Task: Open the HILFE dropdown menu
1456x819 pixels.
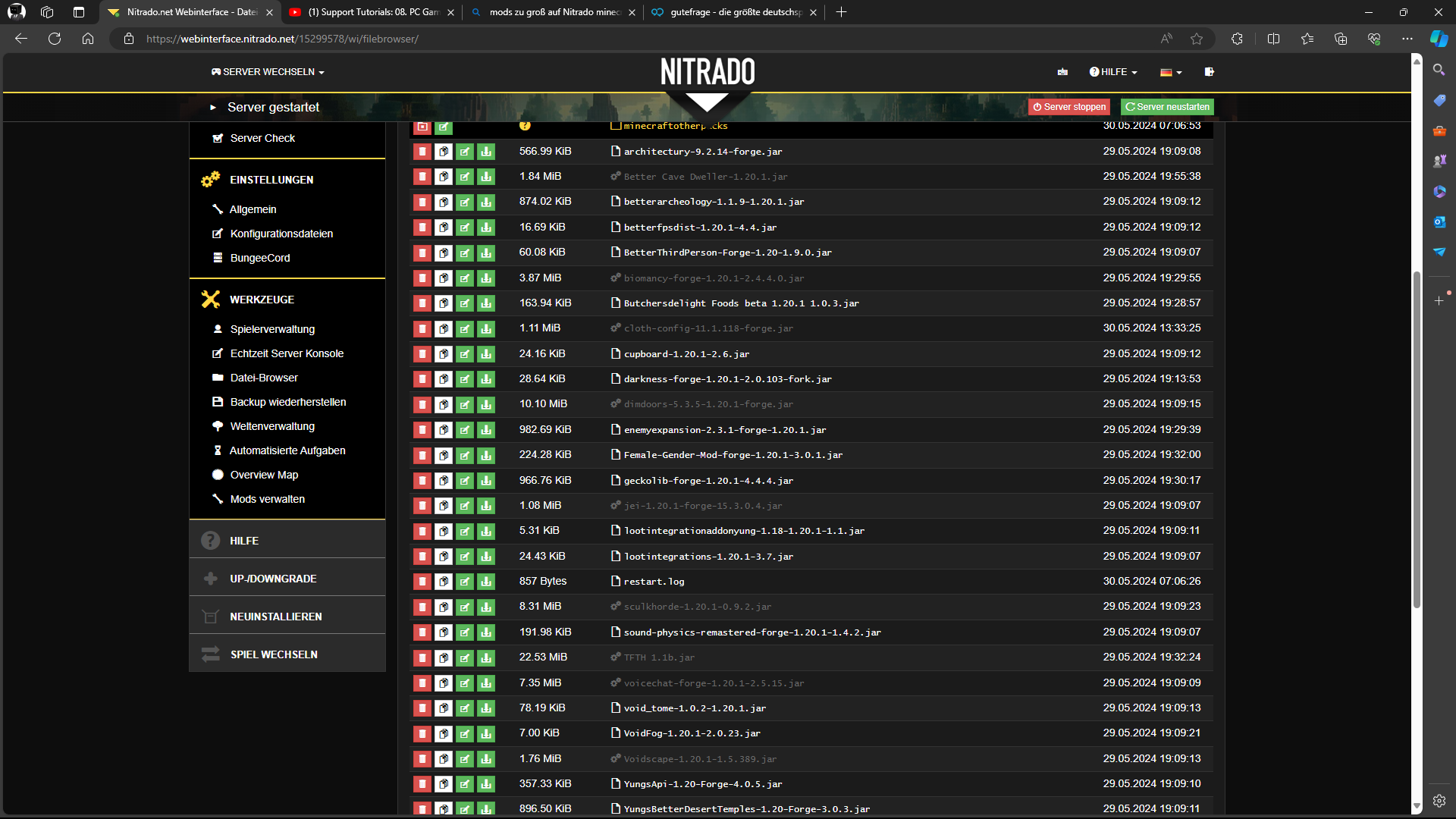Action: coord(1112,72)
